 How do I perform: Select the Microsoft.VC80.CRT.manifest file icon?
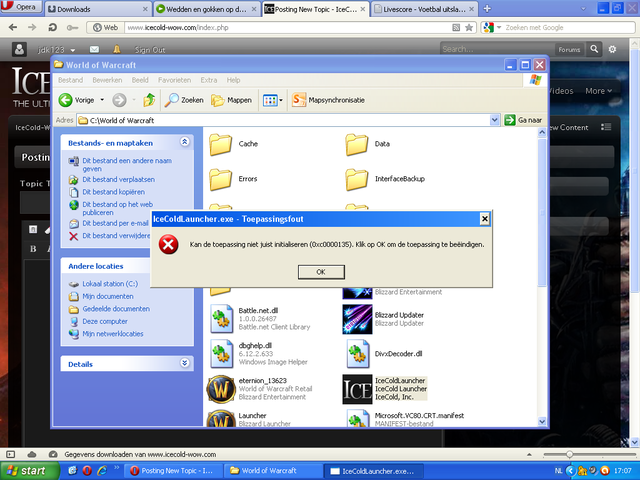[358, 418]
